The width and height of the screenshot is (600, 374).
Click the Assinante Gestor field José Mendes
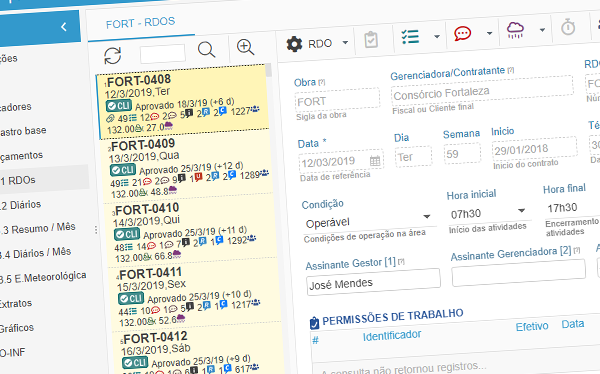(x=373, y=283)
